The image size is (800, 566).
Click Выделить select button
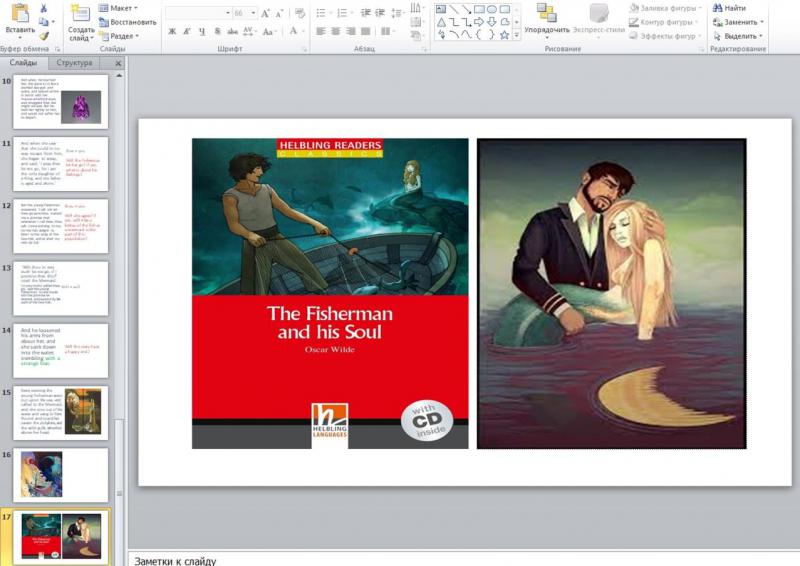click(x=738, y=36)
